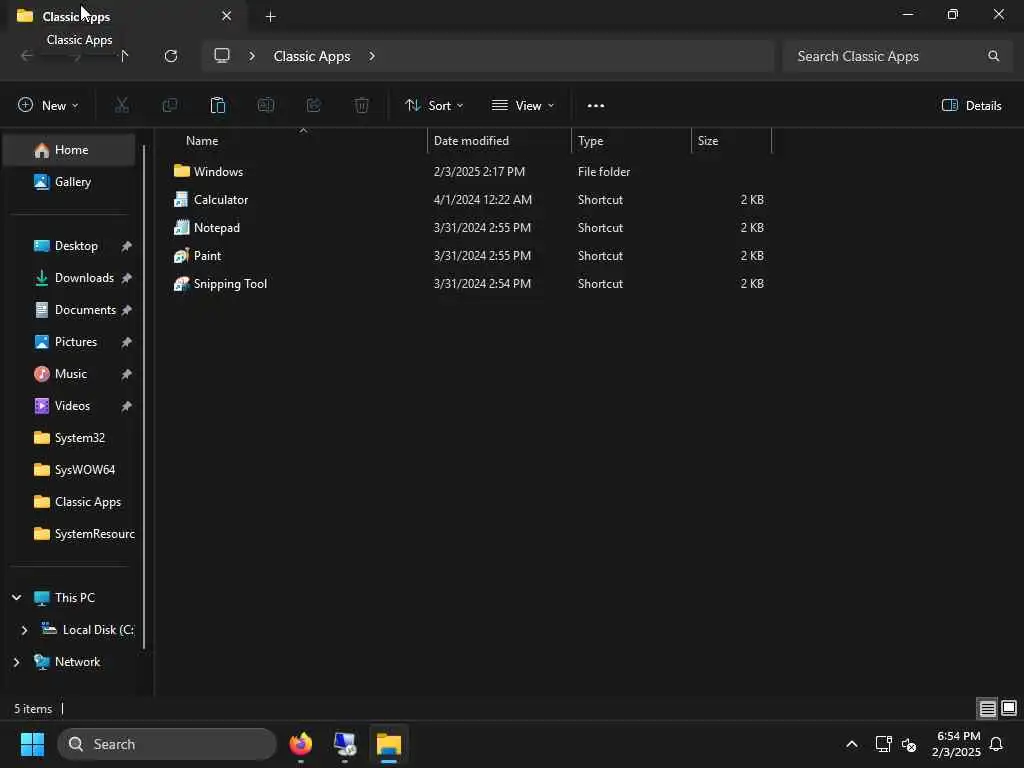This screenshot has height=768, width=1024.
Task: Click the Search Classic Apps field
Action: click(897, 56)
